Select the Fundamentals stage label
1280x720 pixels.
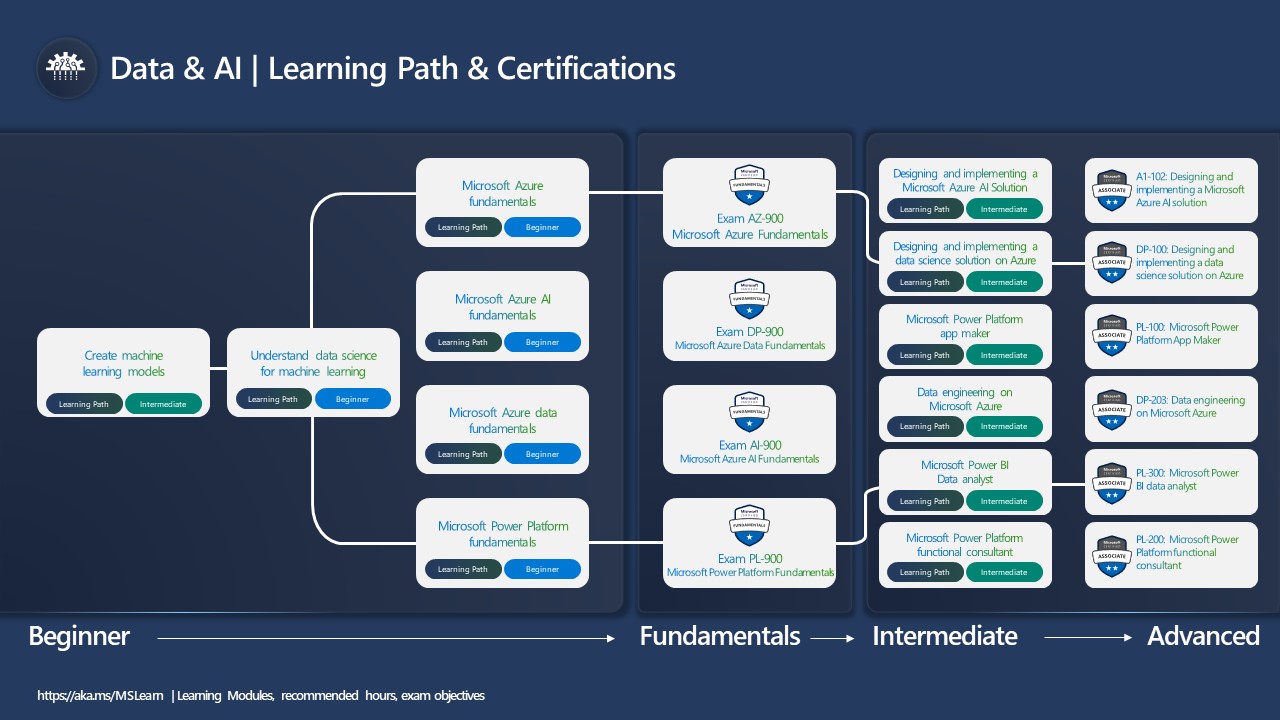720,636
